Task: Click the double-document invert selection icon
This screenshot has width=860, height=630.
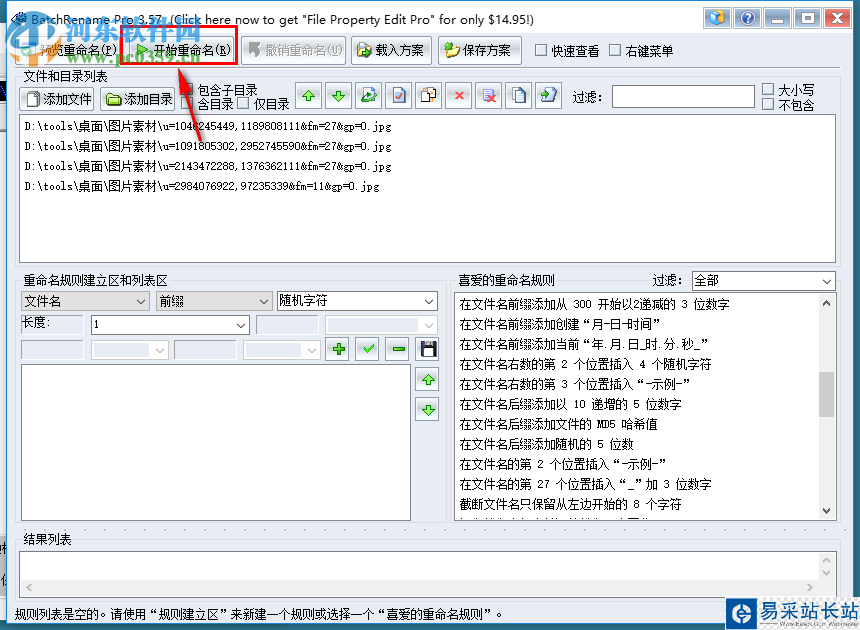Action: coord(428,97)
